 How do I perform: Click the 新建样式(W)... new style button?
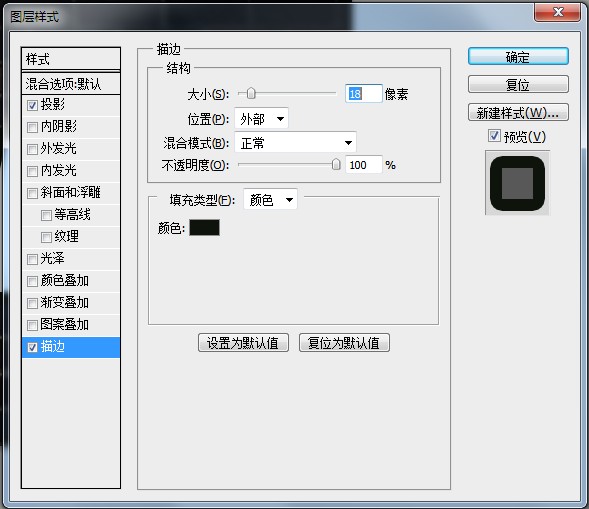(518, 112)
